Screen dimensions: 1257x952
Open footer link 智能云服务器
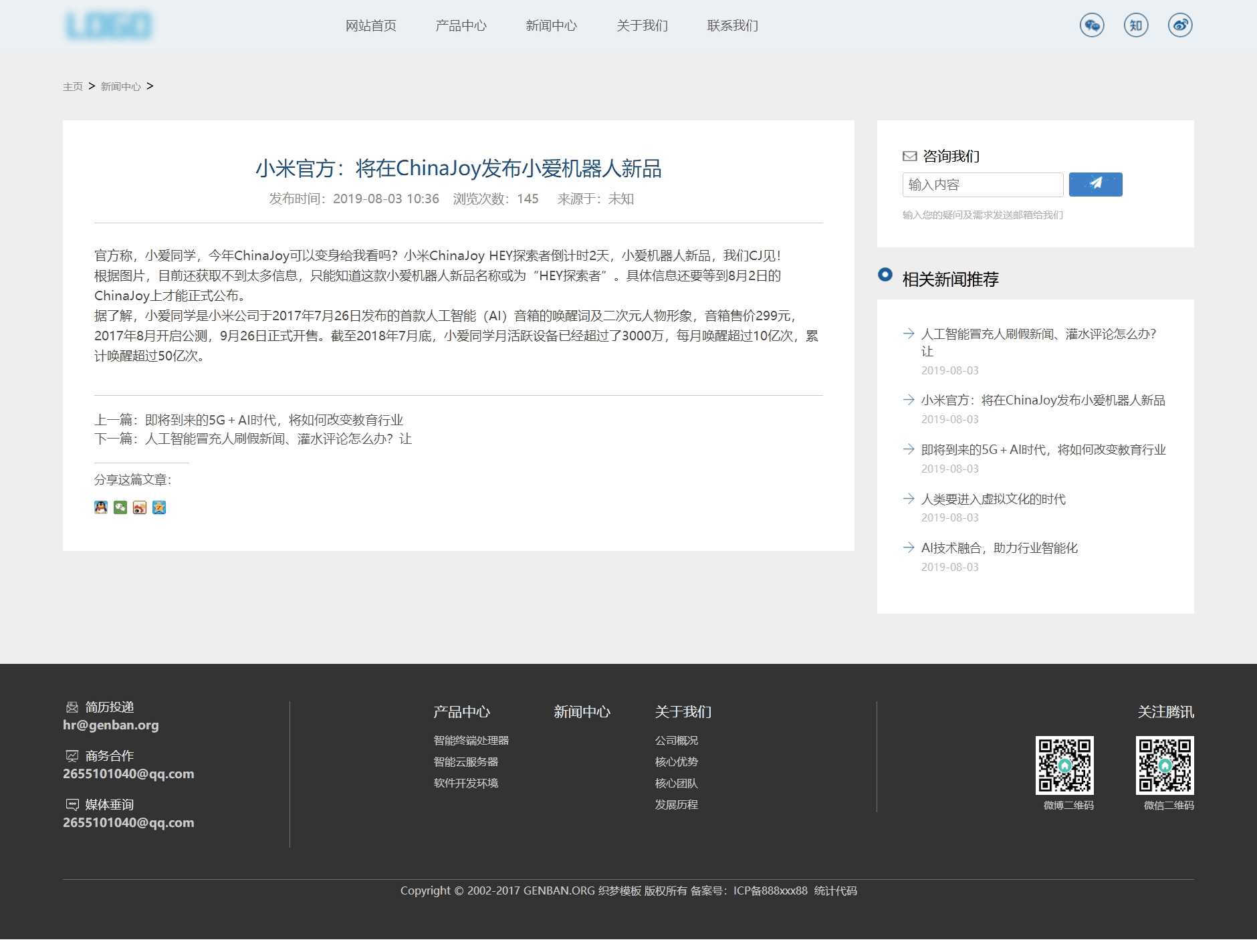(466, 762)
